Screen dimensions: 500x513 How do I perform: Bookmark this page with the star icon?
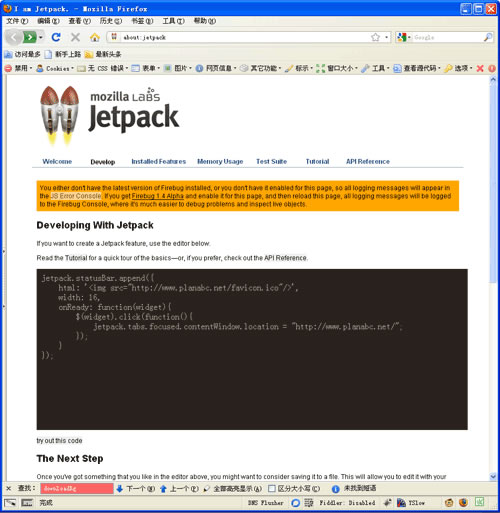(x=375, y=37)
